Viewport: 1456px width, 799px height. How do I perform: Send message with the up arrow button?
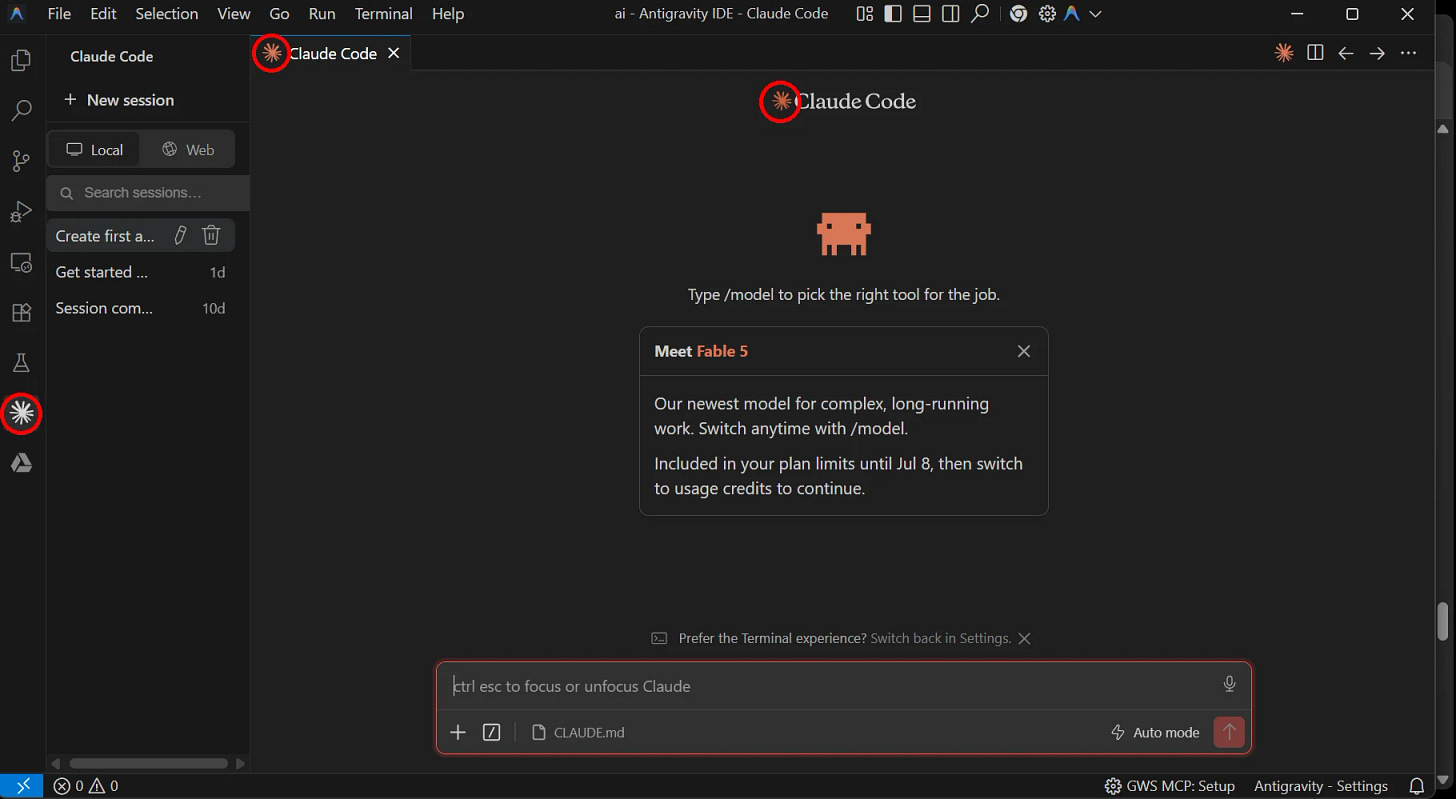tap(1229, 732)
